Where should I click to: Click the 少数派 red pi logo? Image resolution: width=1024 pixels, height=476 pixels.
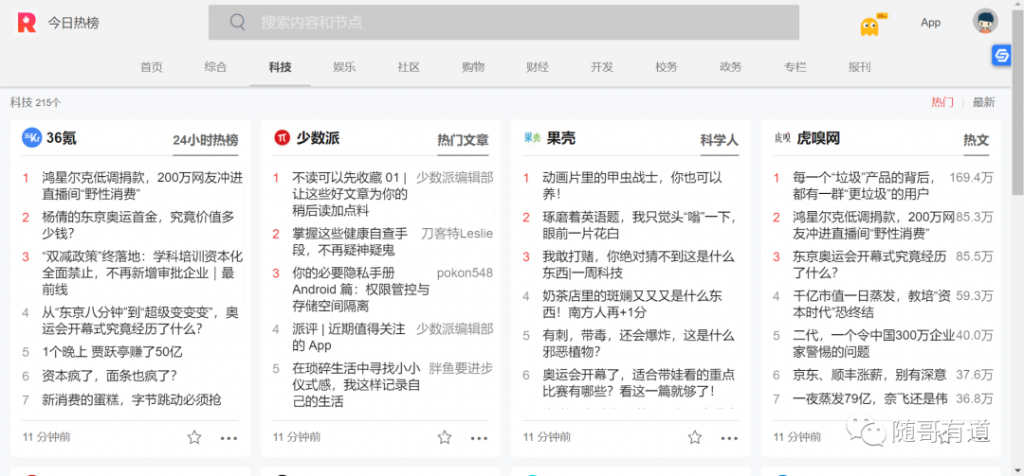[x=281, y=138]
